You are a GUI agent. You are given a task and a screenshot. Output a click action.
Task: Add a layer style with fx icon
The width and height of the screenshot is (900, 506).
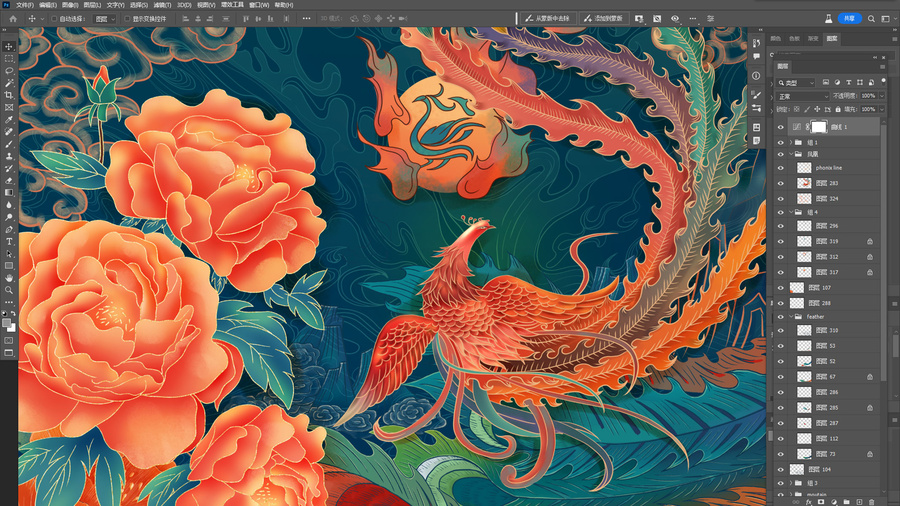808,502
